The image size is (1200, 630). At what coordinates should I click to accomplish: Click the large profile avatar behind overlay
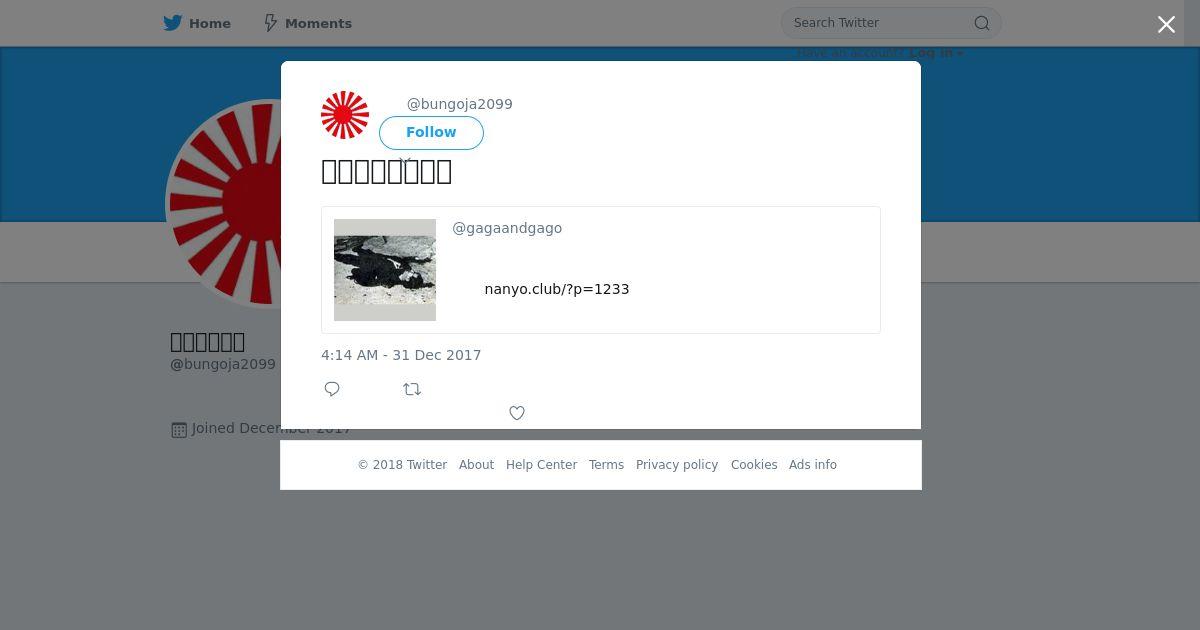(x=223, y=204)
